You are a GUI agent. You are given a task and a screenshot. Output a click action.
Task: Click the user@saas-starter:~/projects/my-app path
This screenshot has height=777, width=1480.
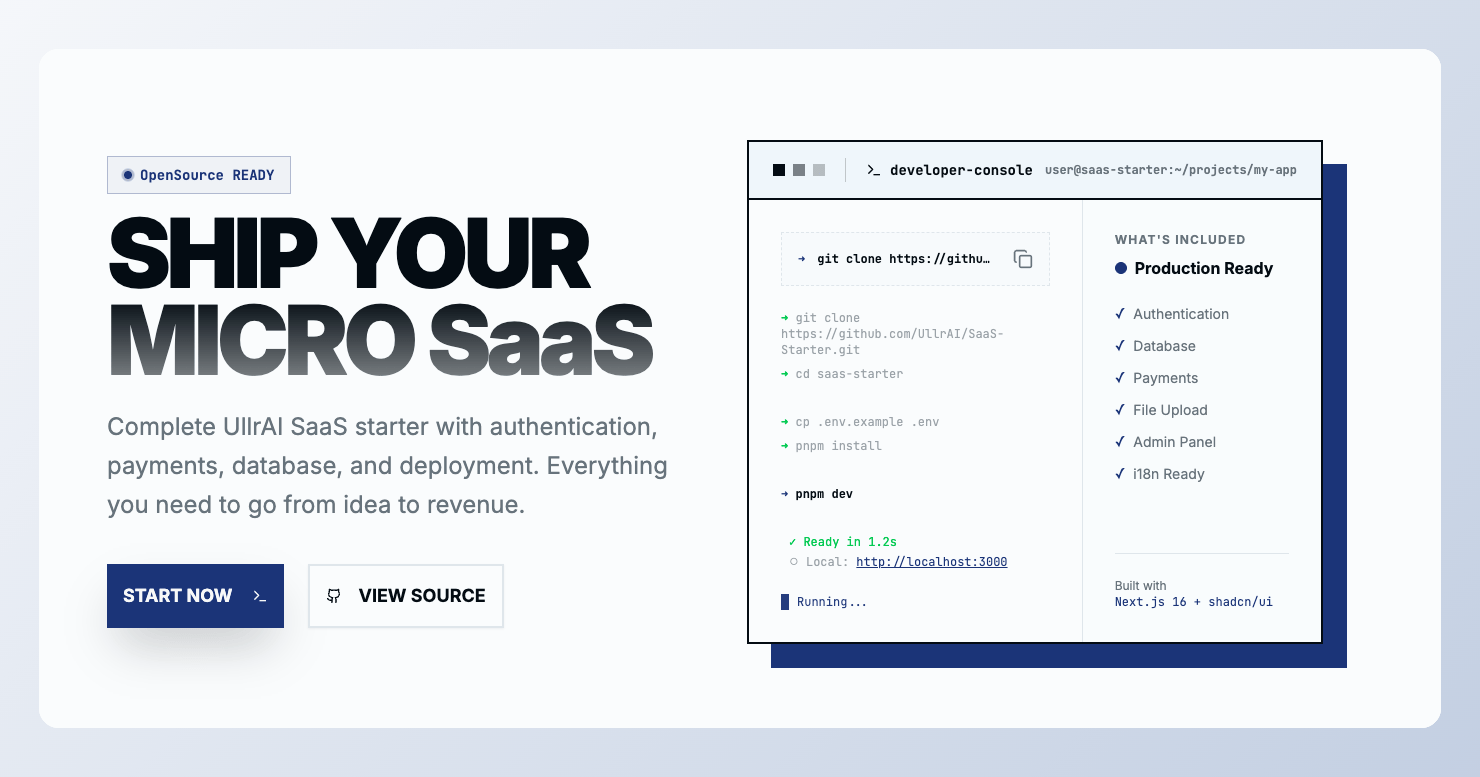pyautogui.click(x=1171, y=170)
